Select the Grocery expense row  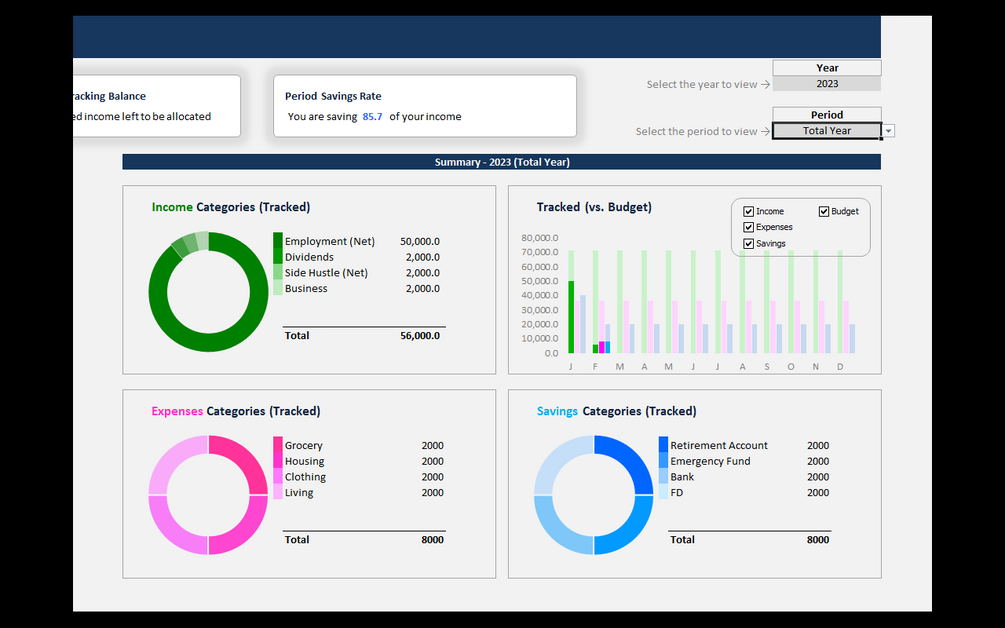click(x=303, y=445)
